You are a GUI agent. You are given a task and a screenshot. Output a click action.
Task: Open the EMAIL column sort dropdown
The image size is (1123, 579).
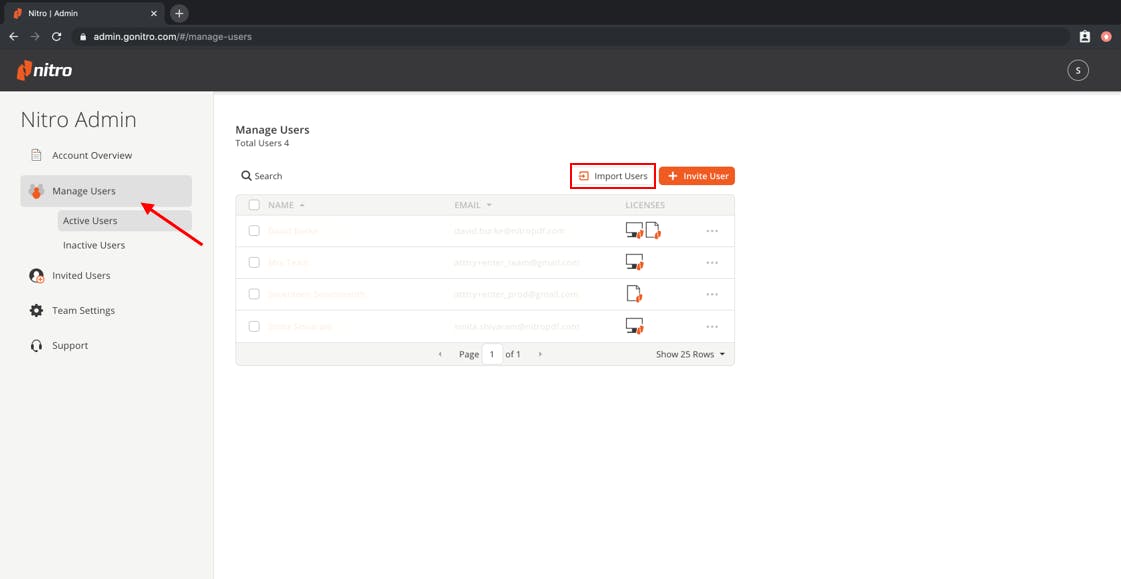click(489, 204)
